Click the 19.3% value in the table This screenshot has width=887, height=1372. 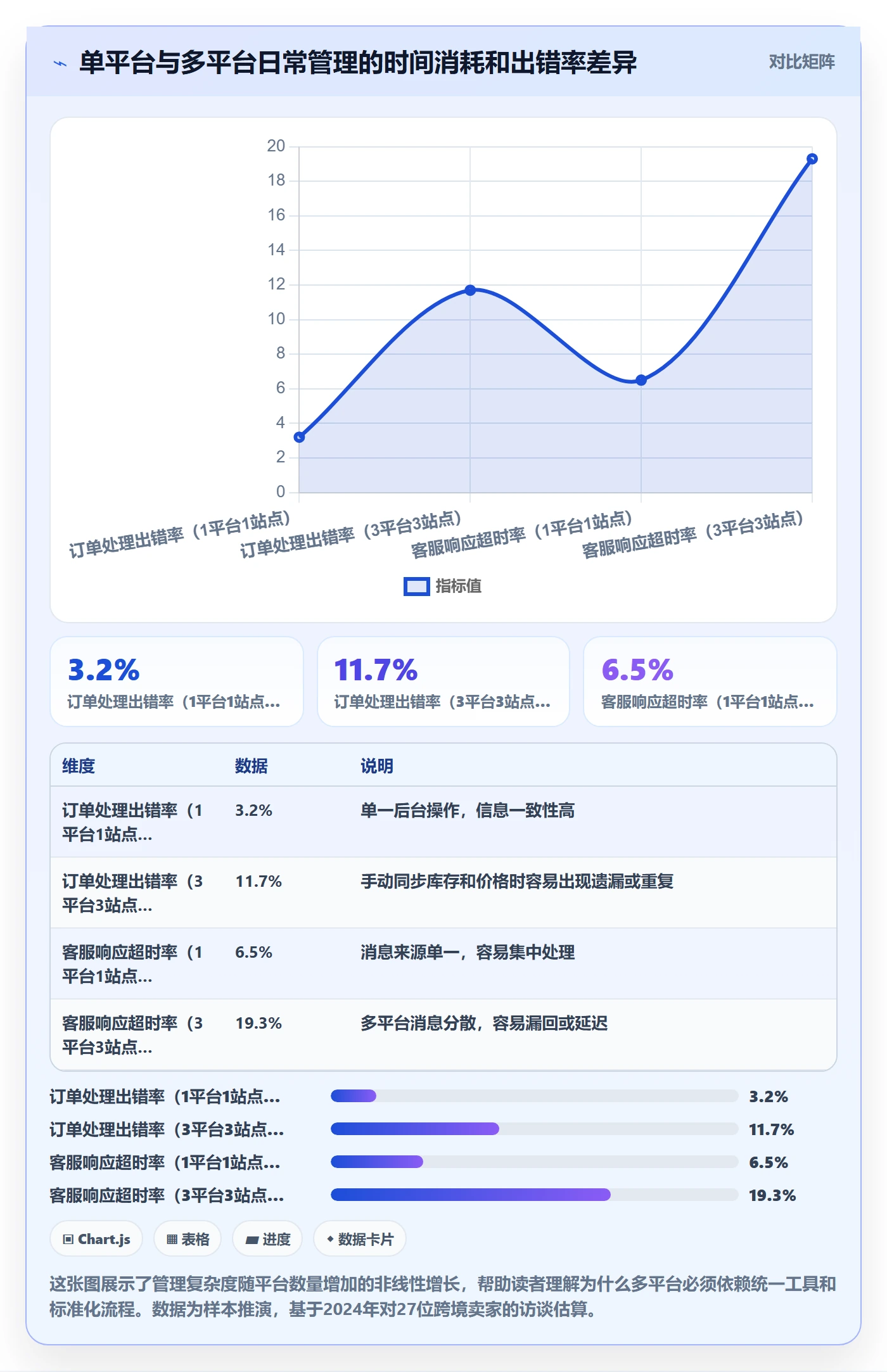[258, 1023]
